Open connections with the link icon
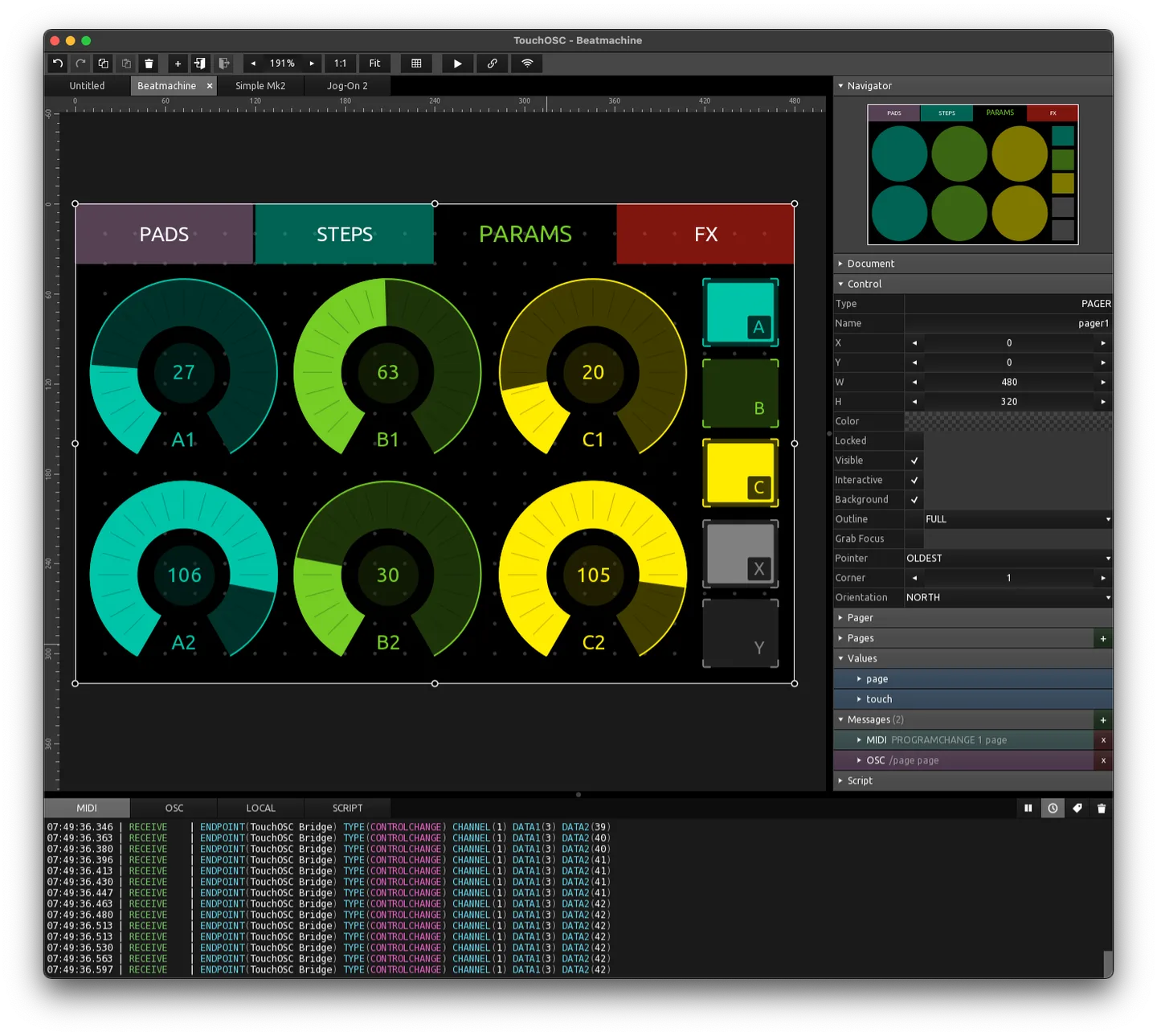Viewport: 1157px width, 1036px height. click(x=493, y=63)
